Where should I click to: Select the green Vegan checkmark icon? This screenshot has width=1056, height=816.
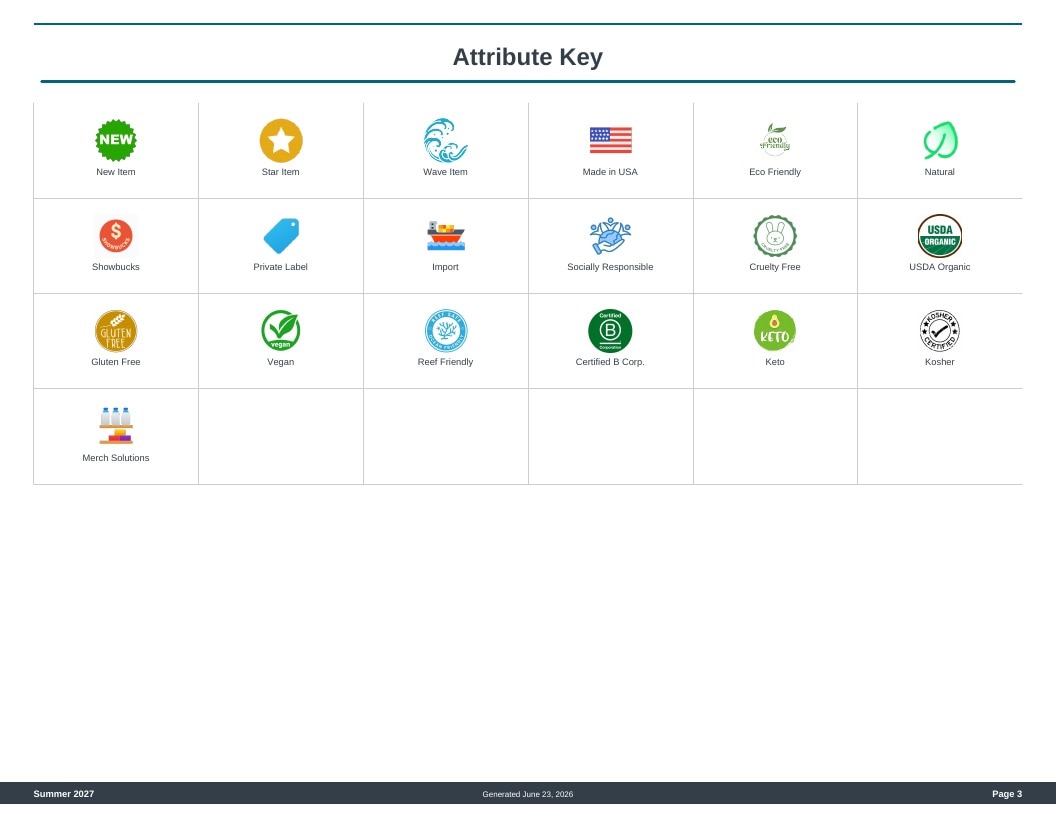click(281, 331)
